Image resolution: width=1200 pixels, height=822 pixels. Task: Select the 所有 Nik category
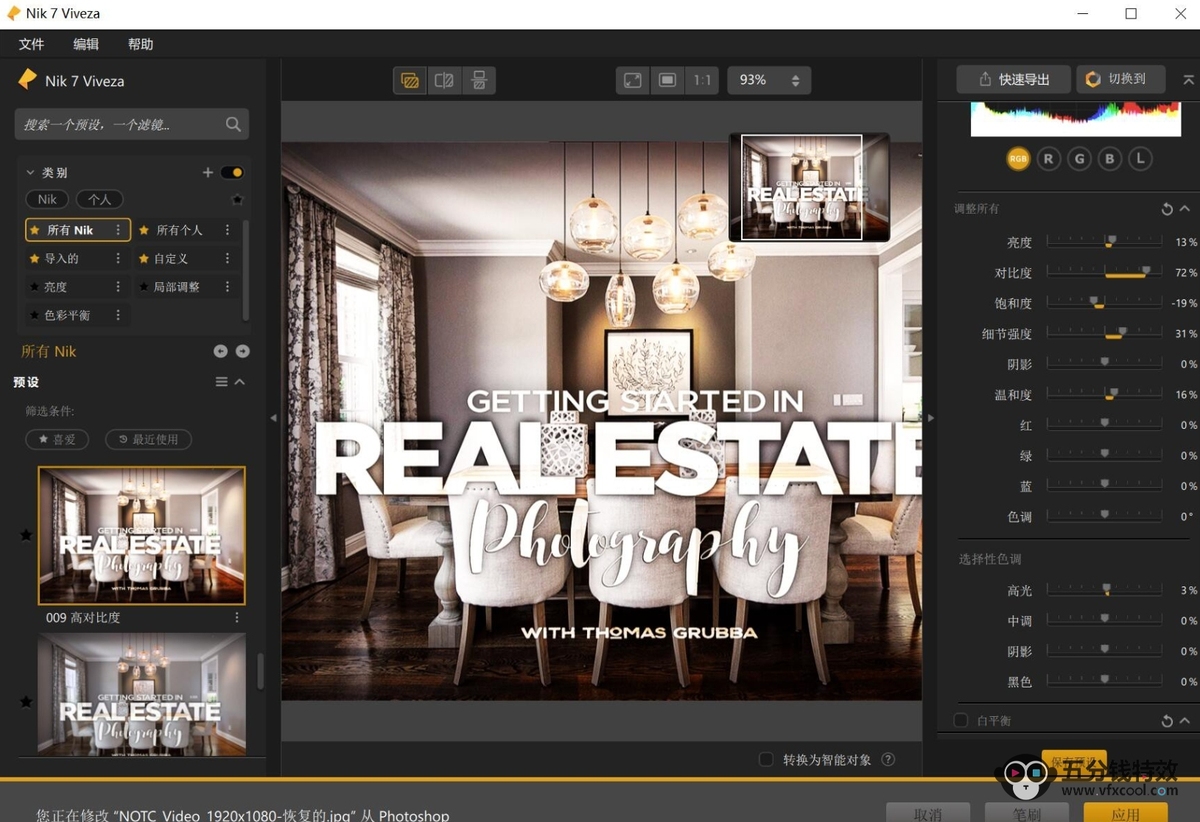[78, 230]
